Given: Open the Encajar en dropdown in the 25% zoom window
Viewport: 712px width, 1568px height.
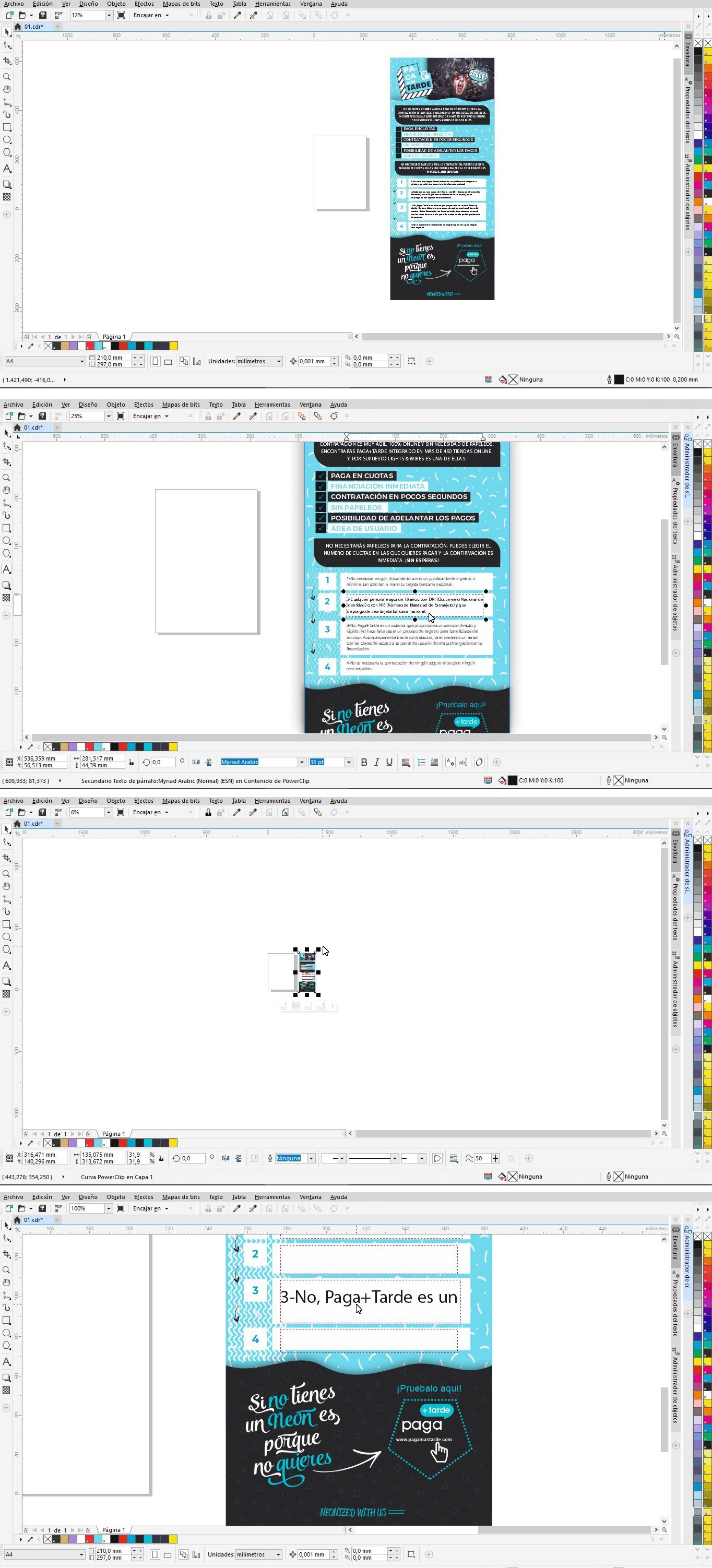Looking at the screenshot, I should pos(150,417).
